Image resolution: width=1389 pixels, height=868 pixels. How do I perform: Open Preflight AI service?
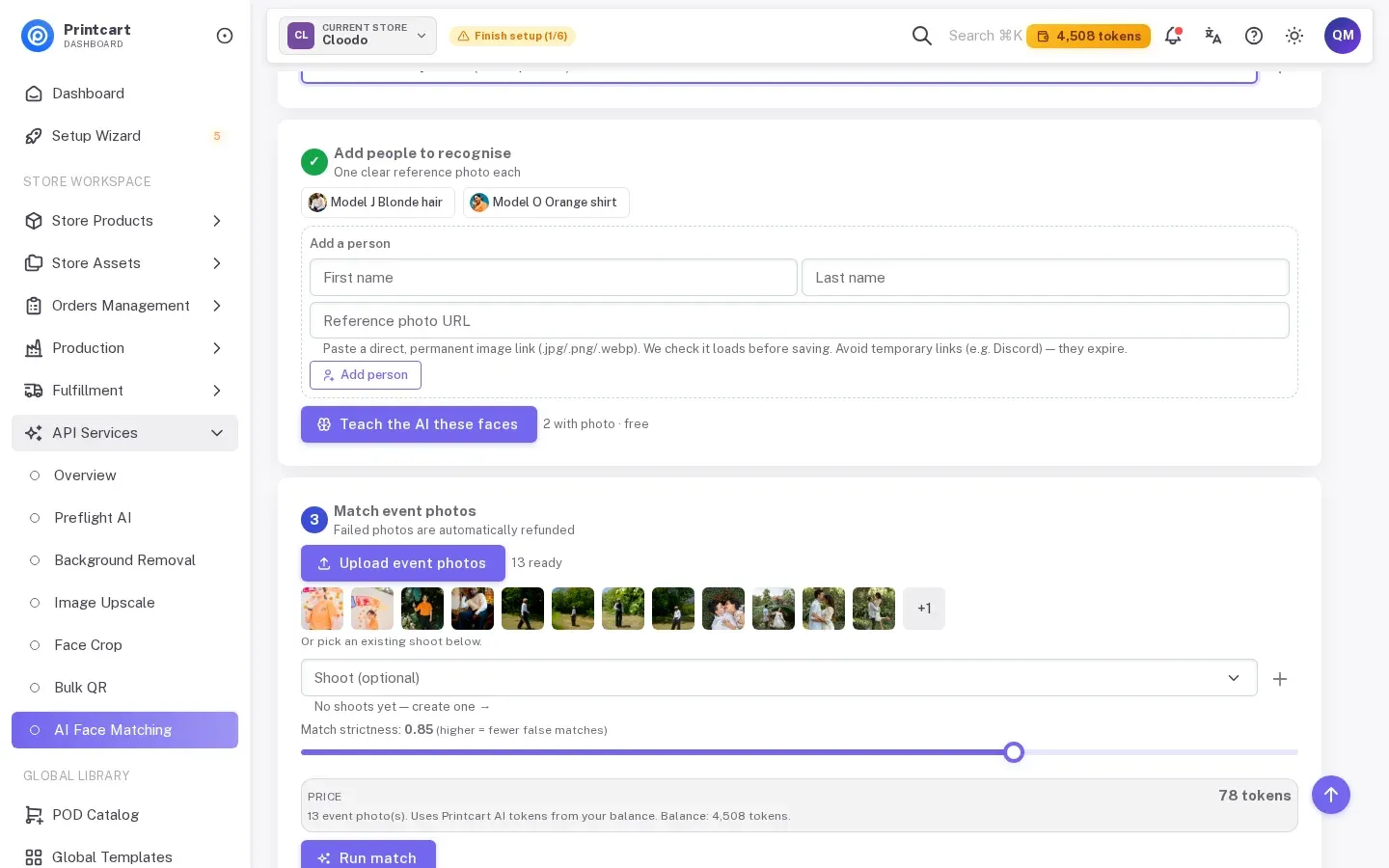click(x=125, y=518)
